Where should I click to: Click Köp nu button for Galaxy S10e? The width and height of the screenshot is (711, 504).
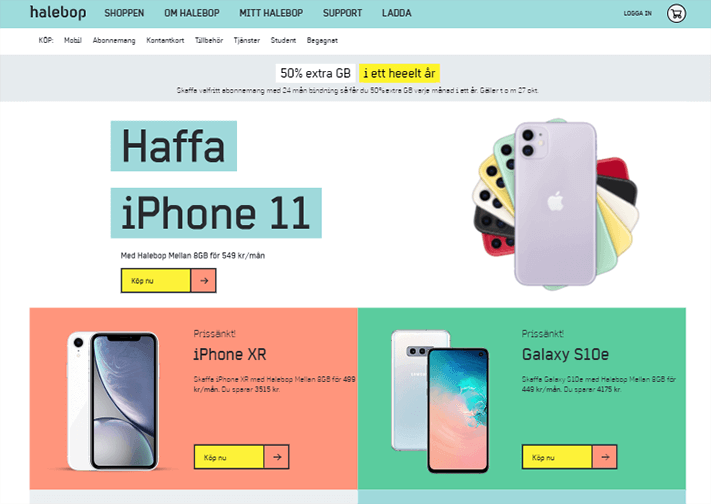click(x=557, y=457)
